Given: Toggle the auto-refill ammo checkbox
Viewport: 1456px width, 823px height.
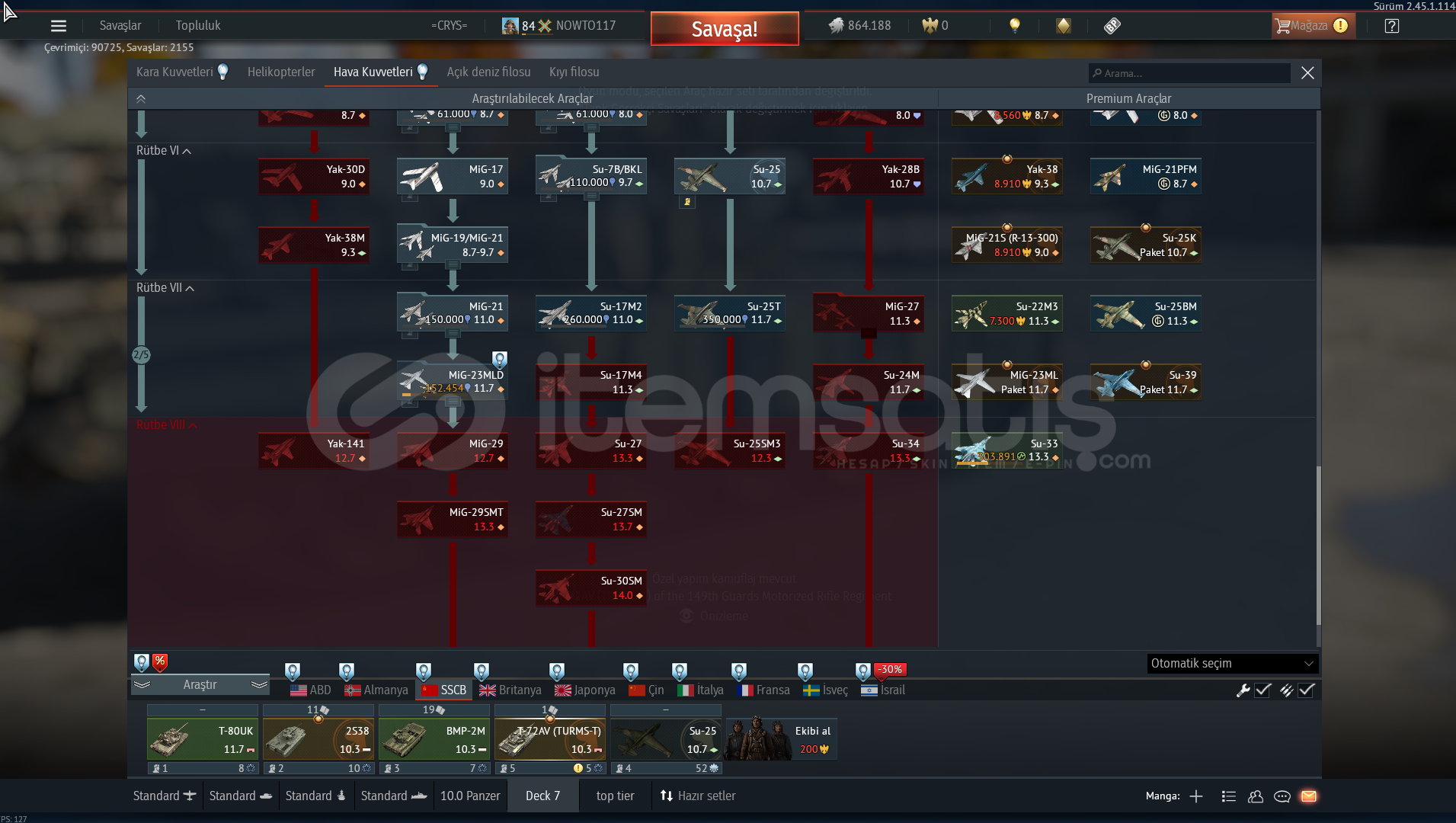Looking at the screenshot, I should click(x=1307, y=690).
